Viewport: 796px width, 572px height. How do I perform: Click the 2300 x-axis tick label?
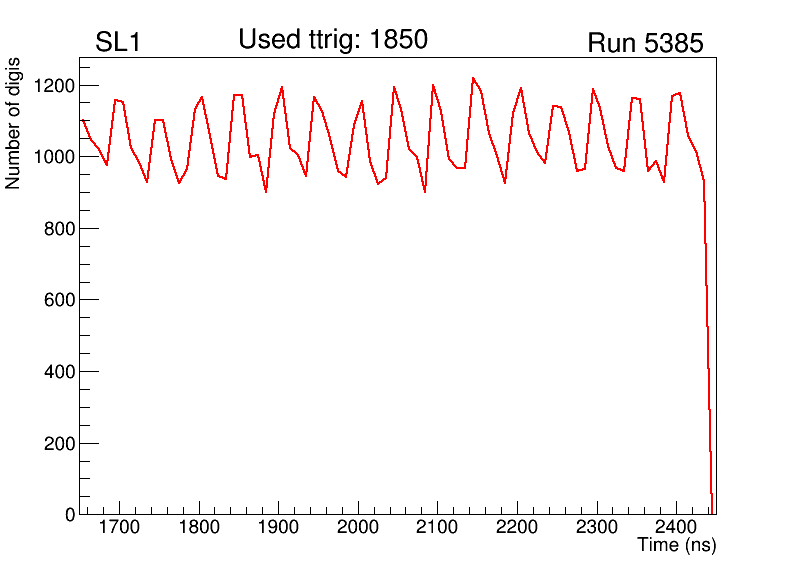pos(596,527)
